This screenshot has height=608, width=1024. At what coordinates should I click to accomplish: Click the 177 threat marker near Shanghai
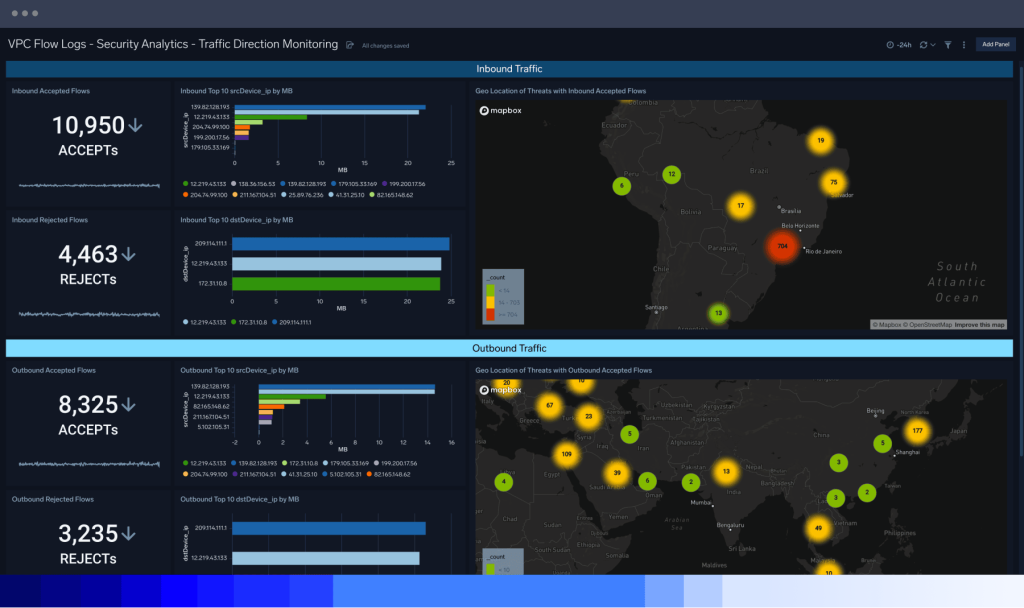click(x=917, y=430)
